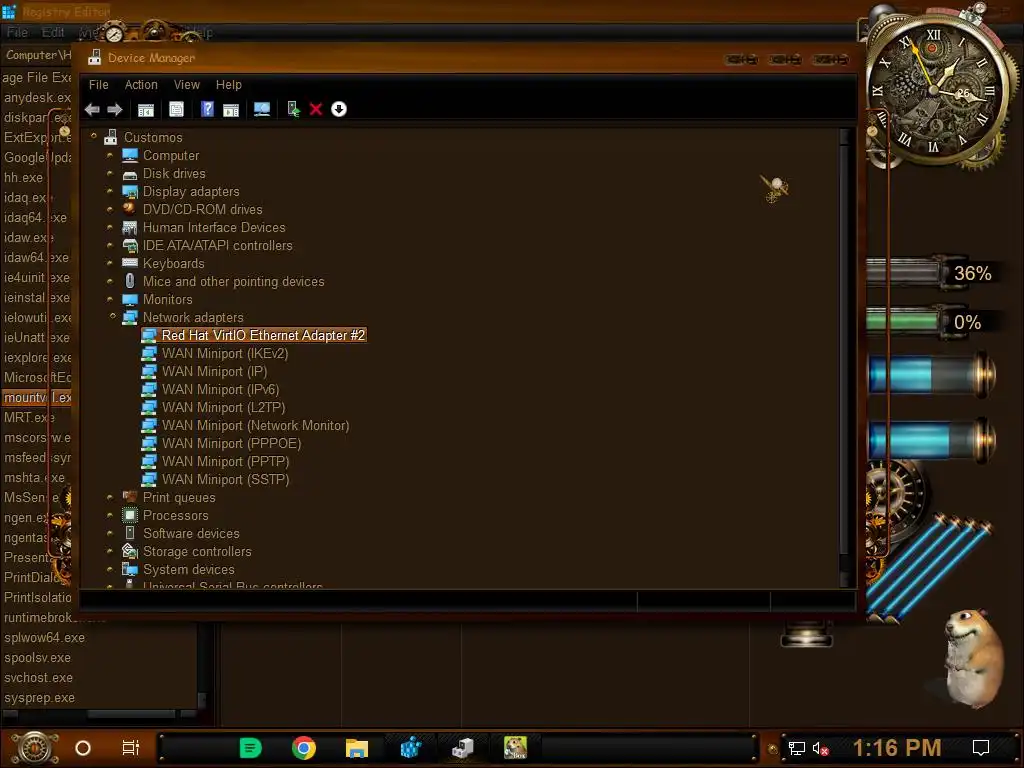The image size is (1024, 768).
Task: Open the Device Manager View menu
Action: (x=187, y=85)
